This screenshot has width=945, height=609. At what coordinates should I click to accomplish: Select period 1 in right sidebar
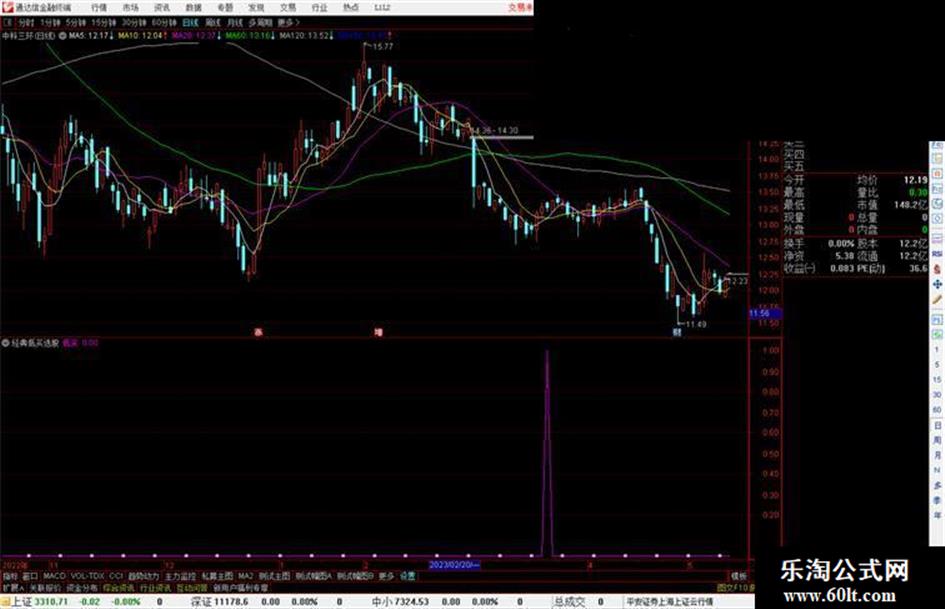(937, 349)
